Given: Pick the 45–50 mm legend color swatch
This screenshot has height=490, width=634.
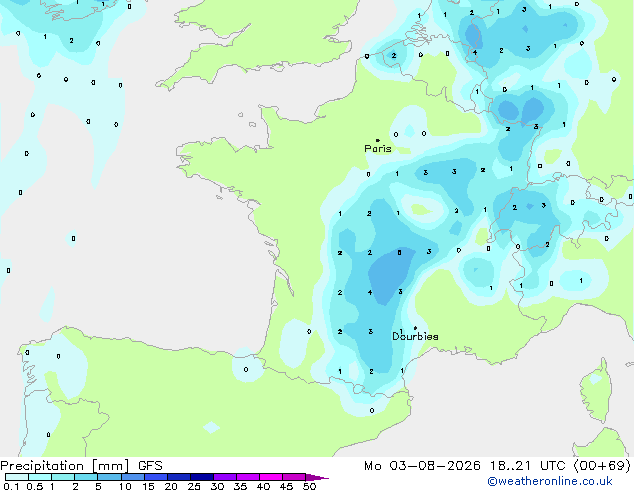Looking at the screenshot, I should (x=294, y=477).
